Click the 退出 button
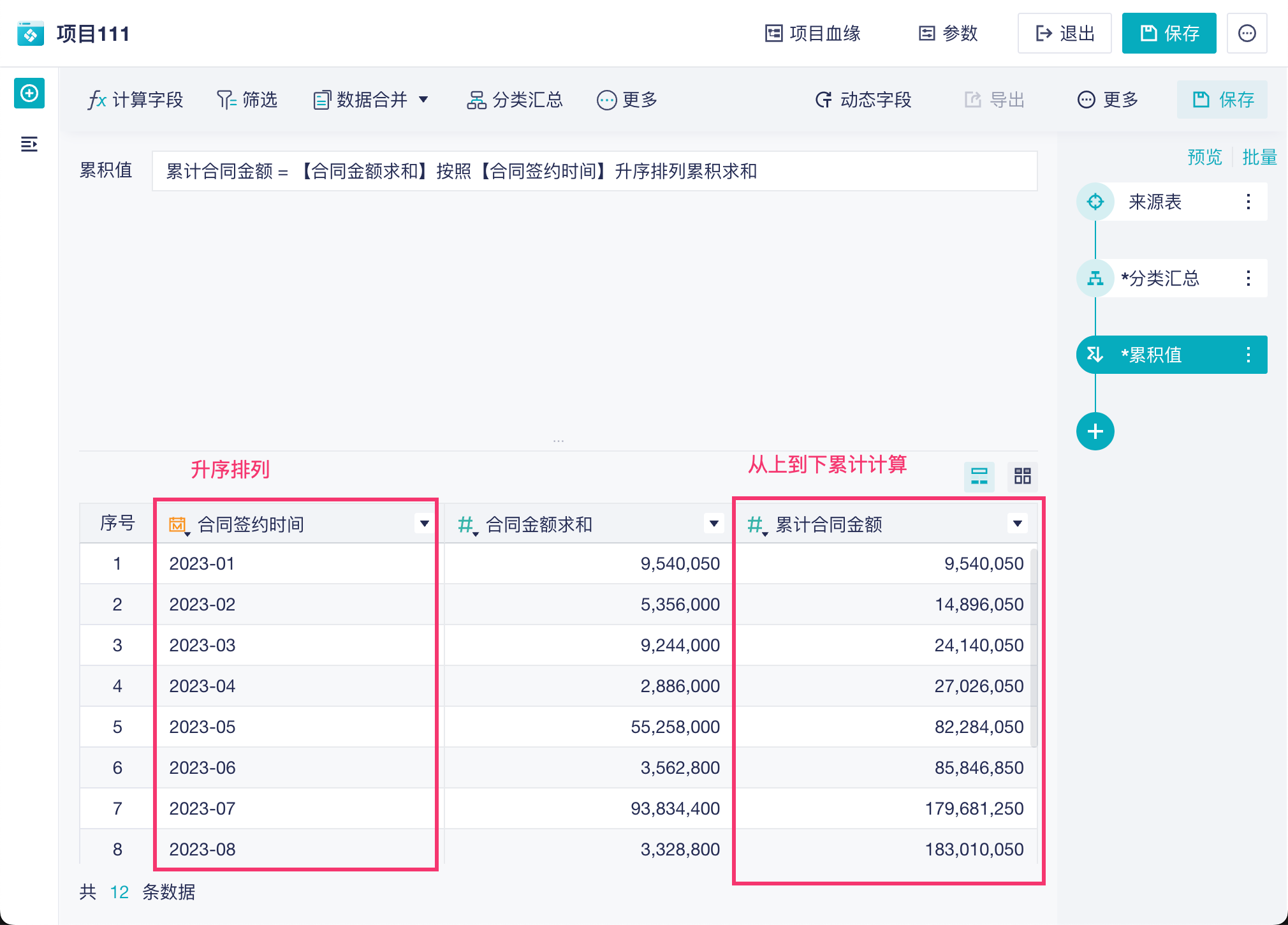The image size is (1288, 925). [1064, 33]
